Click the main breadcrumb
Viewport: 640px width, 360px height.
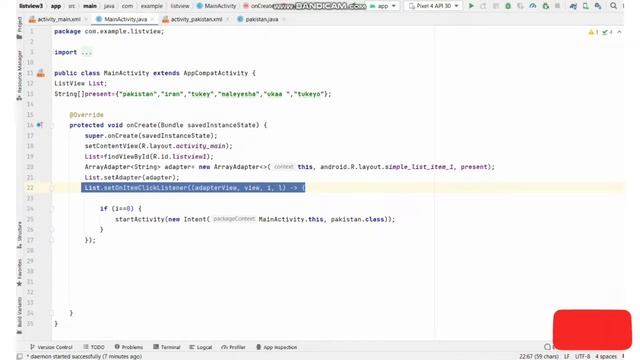[x=90, y=6]
